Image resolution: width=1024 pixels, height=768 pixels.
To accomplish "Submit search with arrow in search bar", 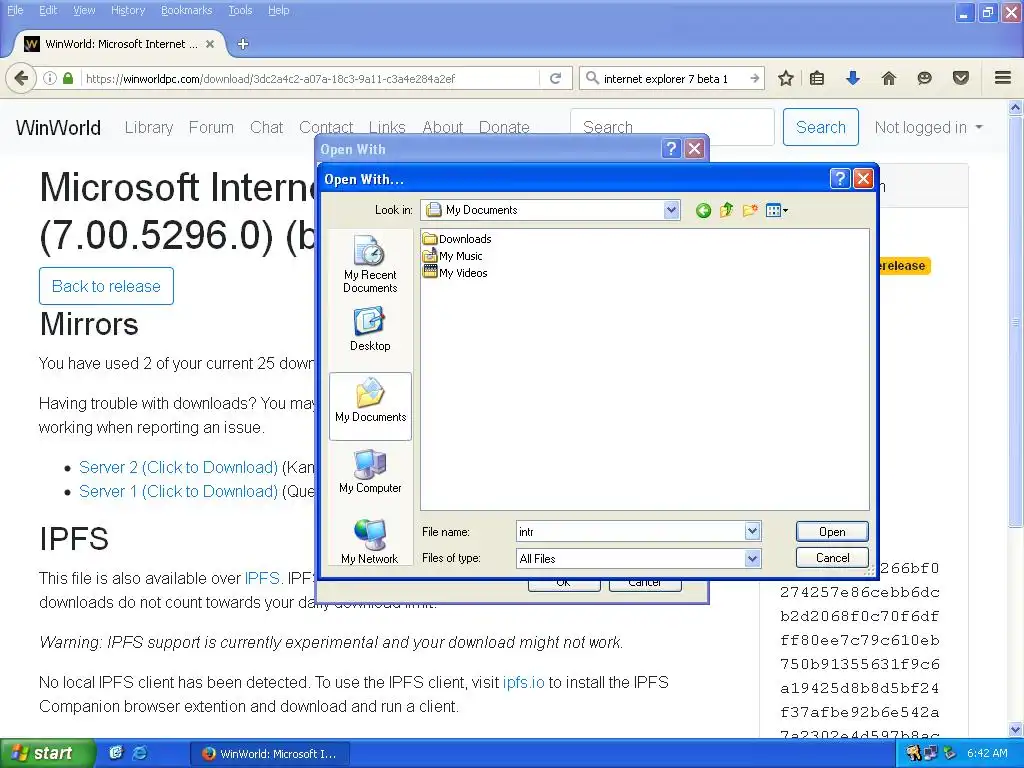I will click(754, 78).
